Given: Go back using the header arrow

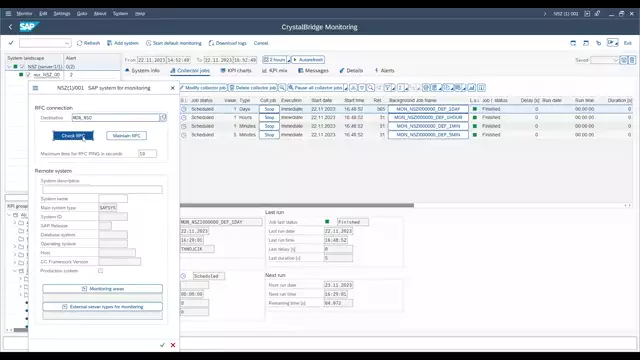Looking at the screenshot, I should (11, 27).
